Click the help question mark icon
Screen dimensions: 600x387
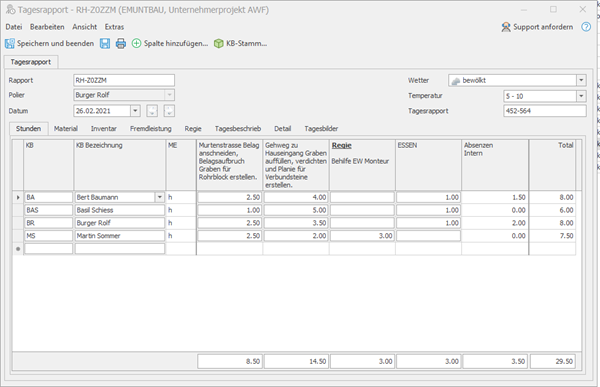[586, 27]
